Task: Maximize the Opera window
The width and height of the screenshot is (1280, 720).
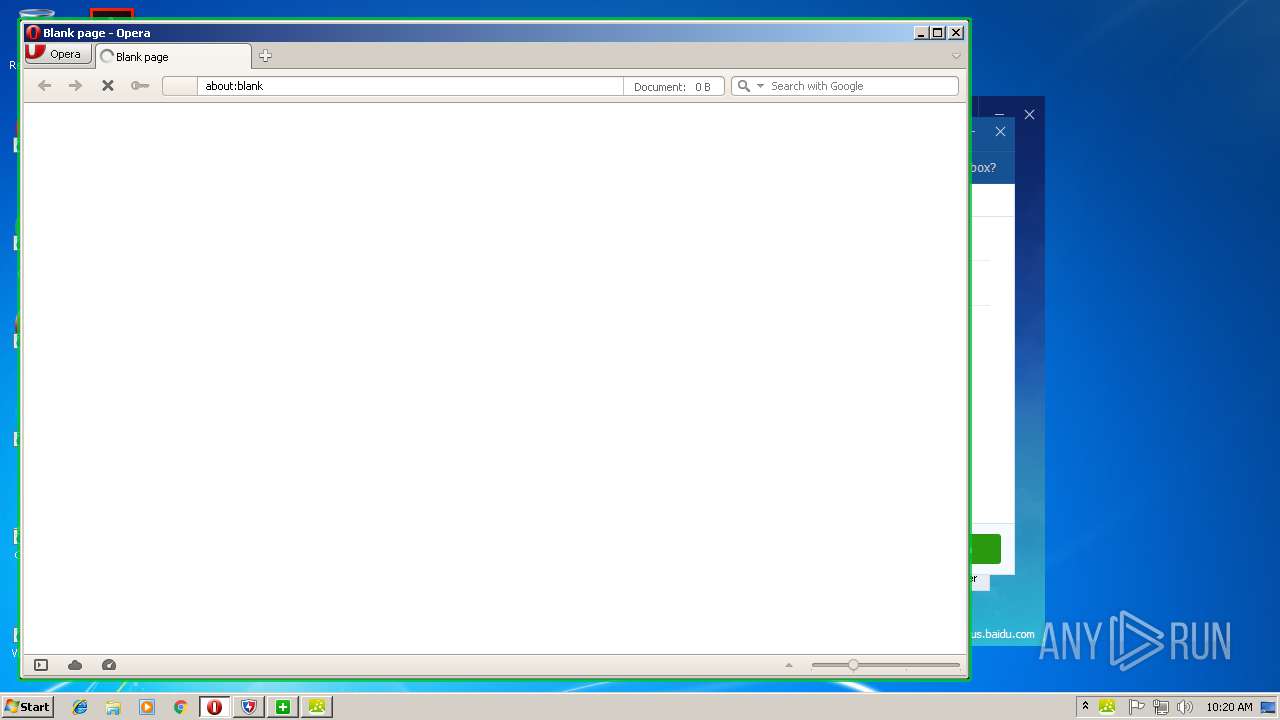Action: point(938,33)
